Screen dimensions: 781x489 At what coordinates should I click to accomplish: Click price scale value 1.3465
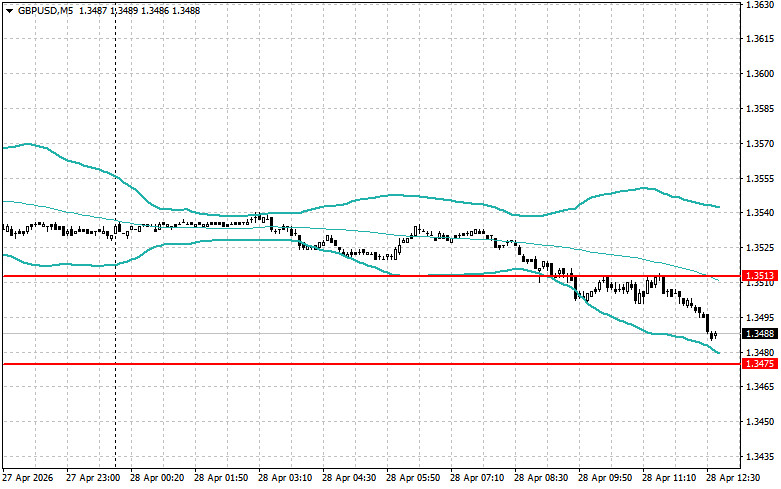(760, 387)
